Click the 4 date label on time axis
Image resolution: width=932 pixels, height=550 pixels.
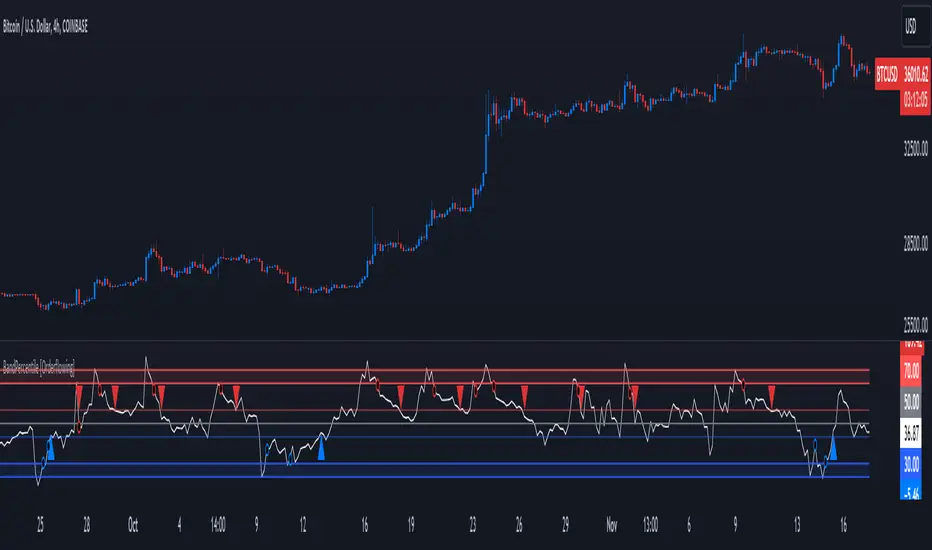click(180, 525)
